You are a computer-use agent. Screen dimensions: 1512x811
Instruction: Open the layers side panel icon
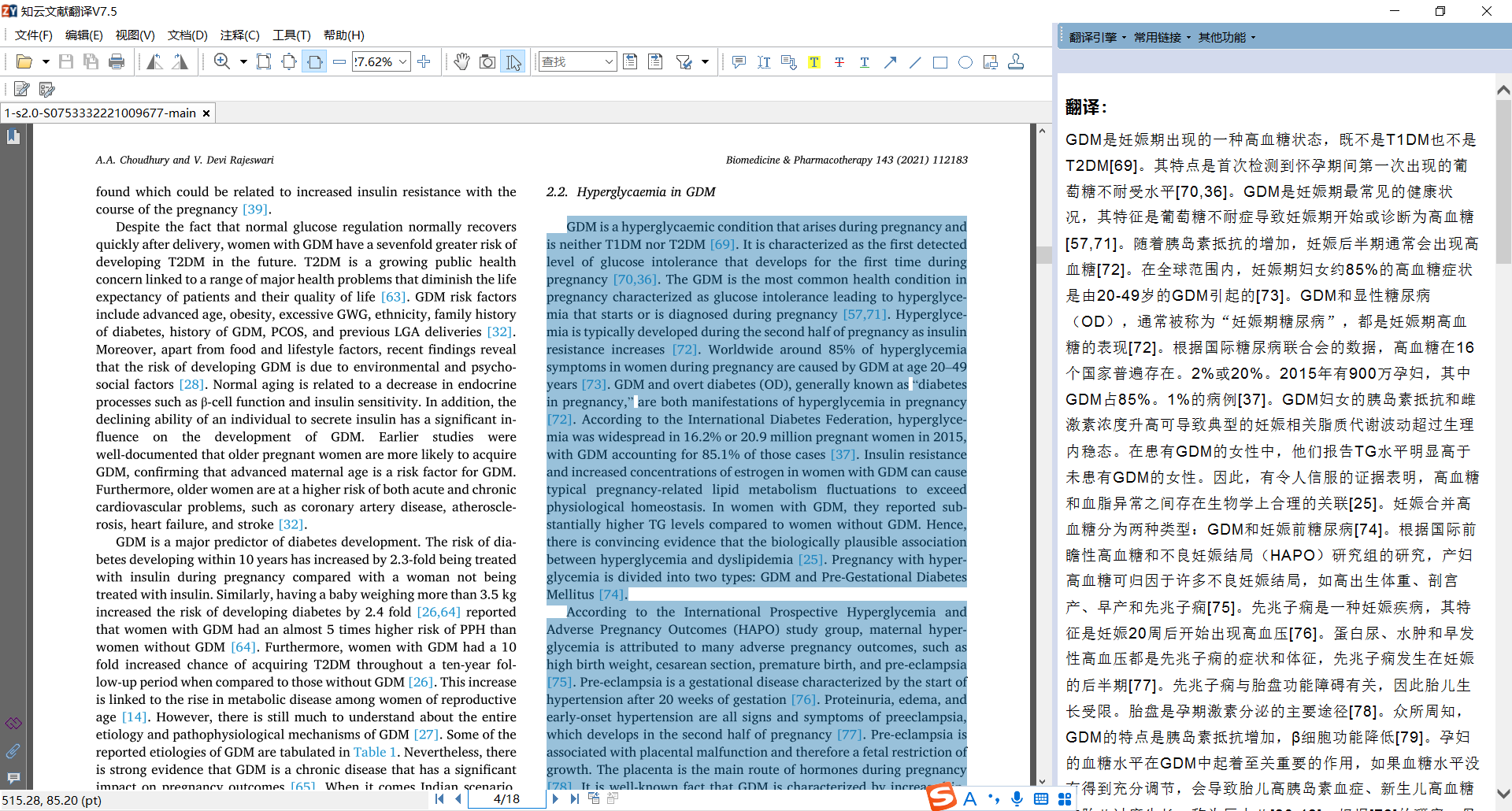13,723
